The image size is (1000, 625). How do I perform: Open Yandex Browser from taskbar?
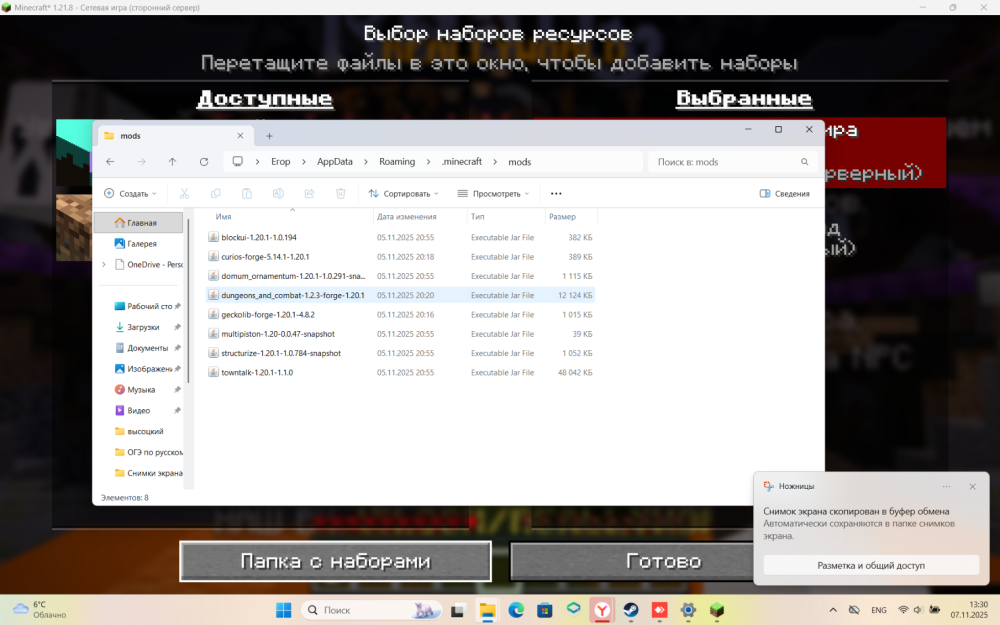pyautogui.click(x=602, y=610)
